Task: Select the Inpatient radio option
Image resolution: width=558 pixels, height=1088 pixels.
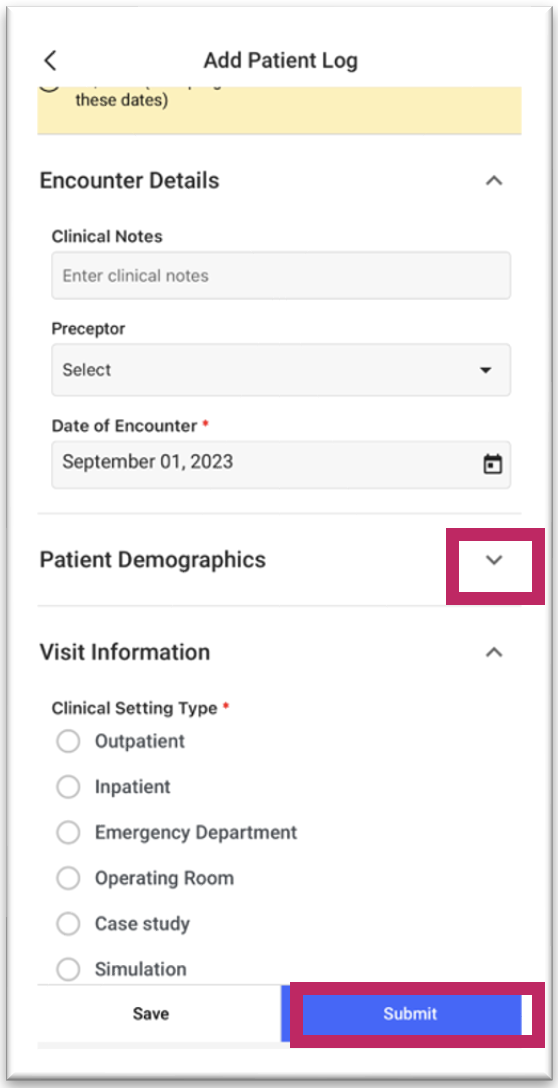Action: pyautogui.click(x=68, y=788)
